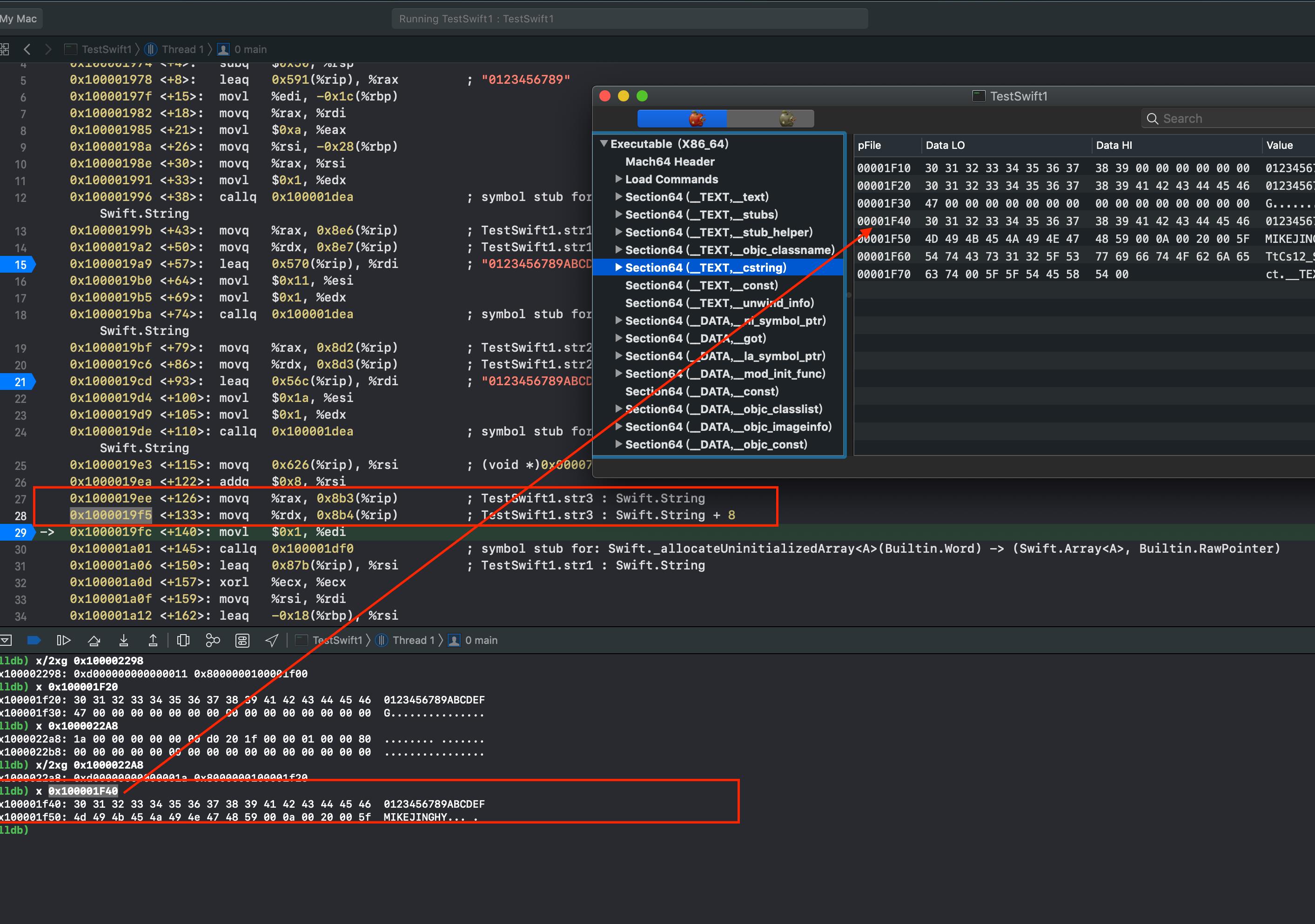Image resolution: width=1315 pixels, height=924 pixels.
Task: Expand Section64 (__TEXT,__stub_helper) node
Action: click(x=618, y=232)
